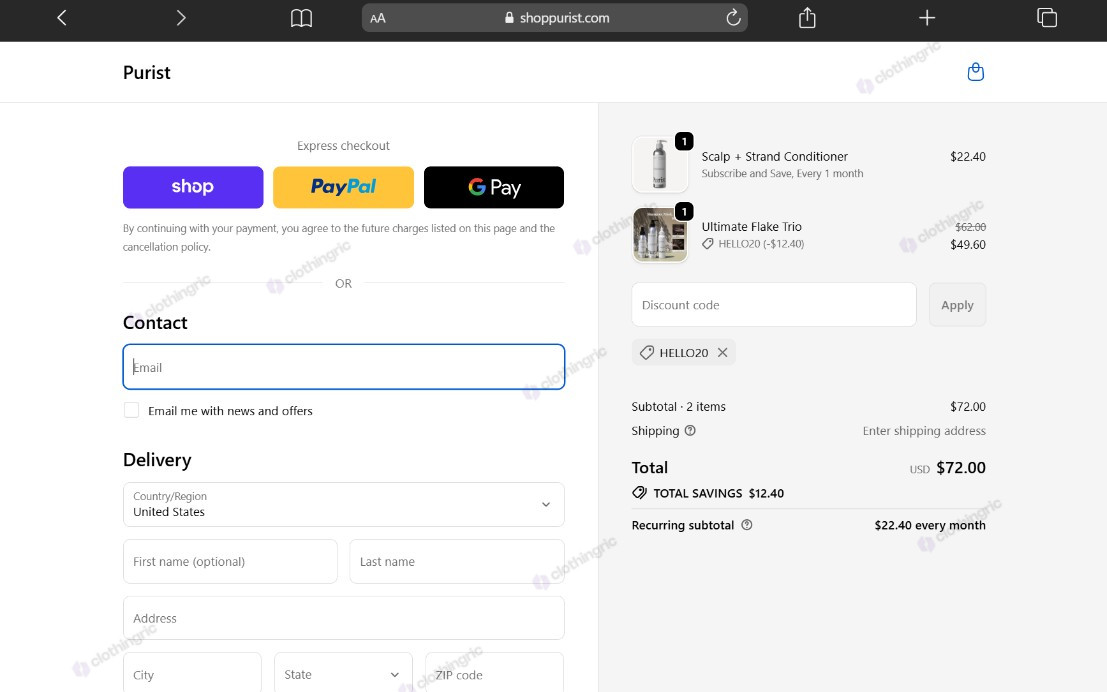Click the Shipping help question mark icon

(x=690, y=431)
